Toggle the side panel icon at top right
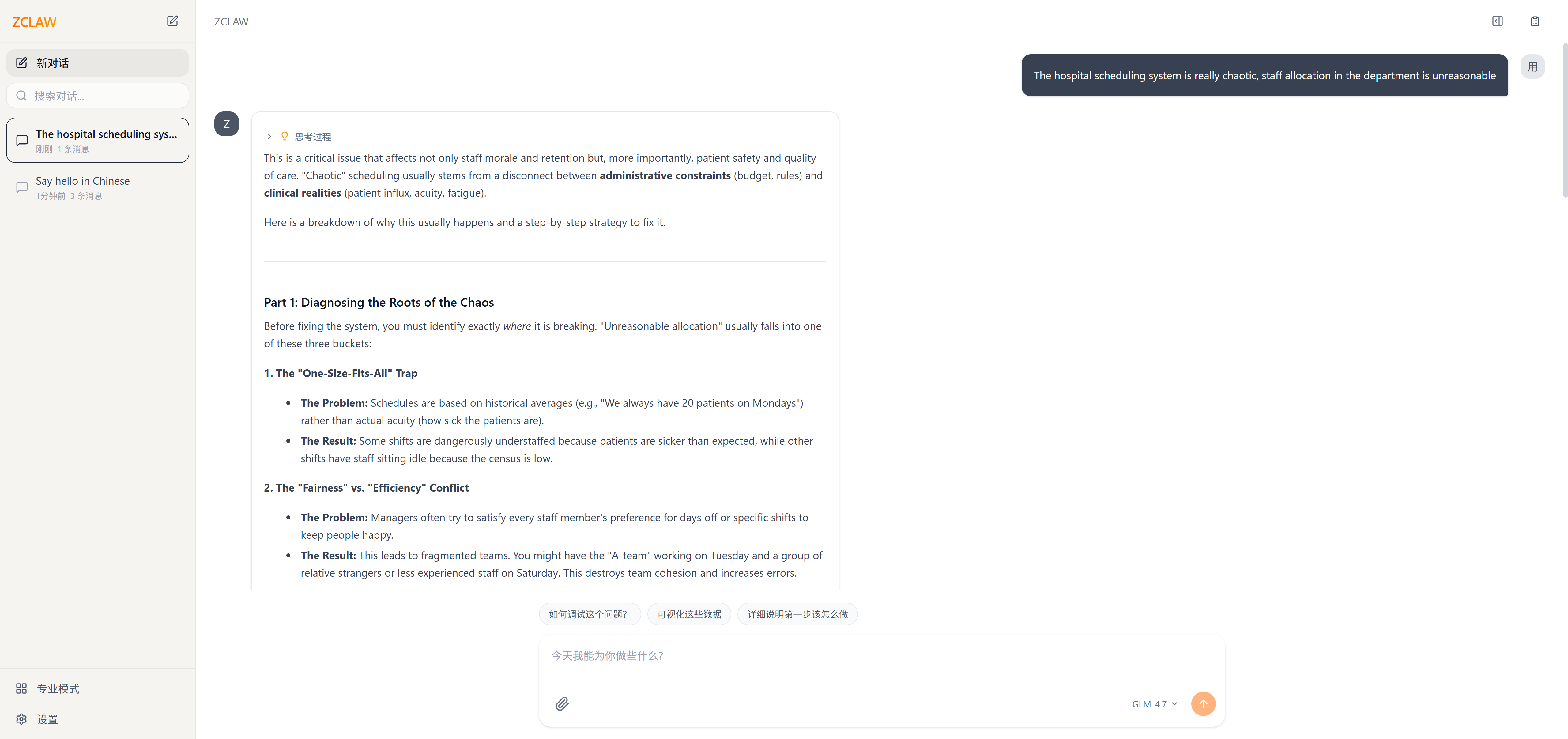This screenshot has height=739, width=1568. (1497, 21)
